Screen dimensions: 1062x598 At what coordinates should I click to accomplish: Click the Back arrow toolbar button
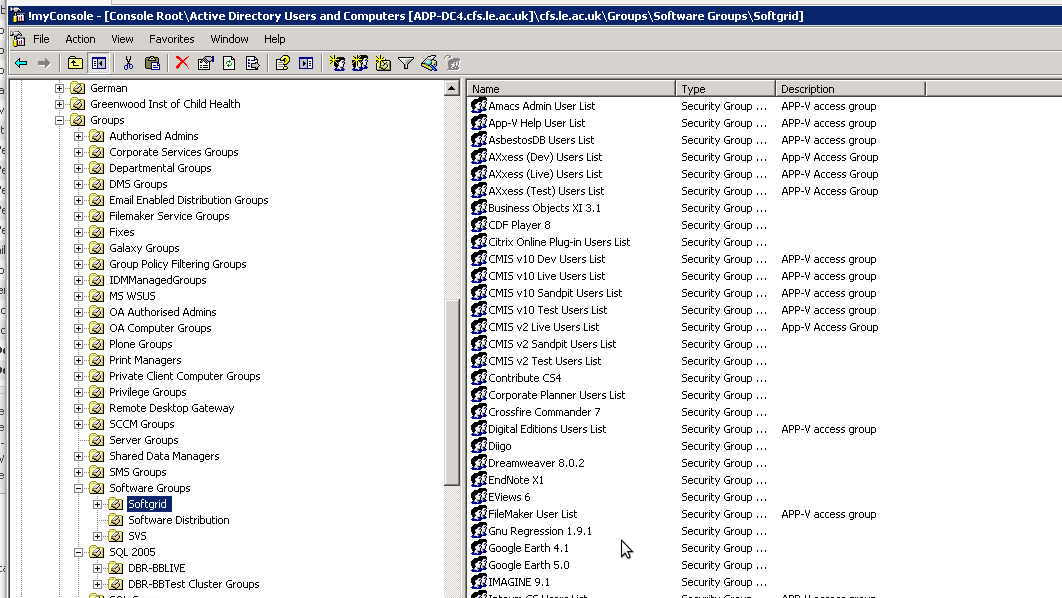click(21, 63)
